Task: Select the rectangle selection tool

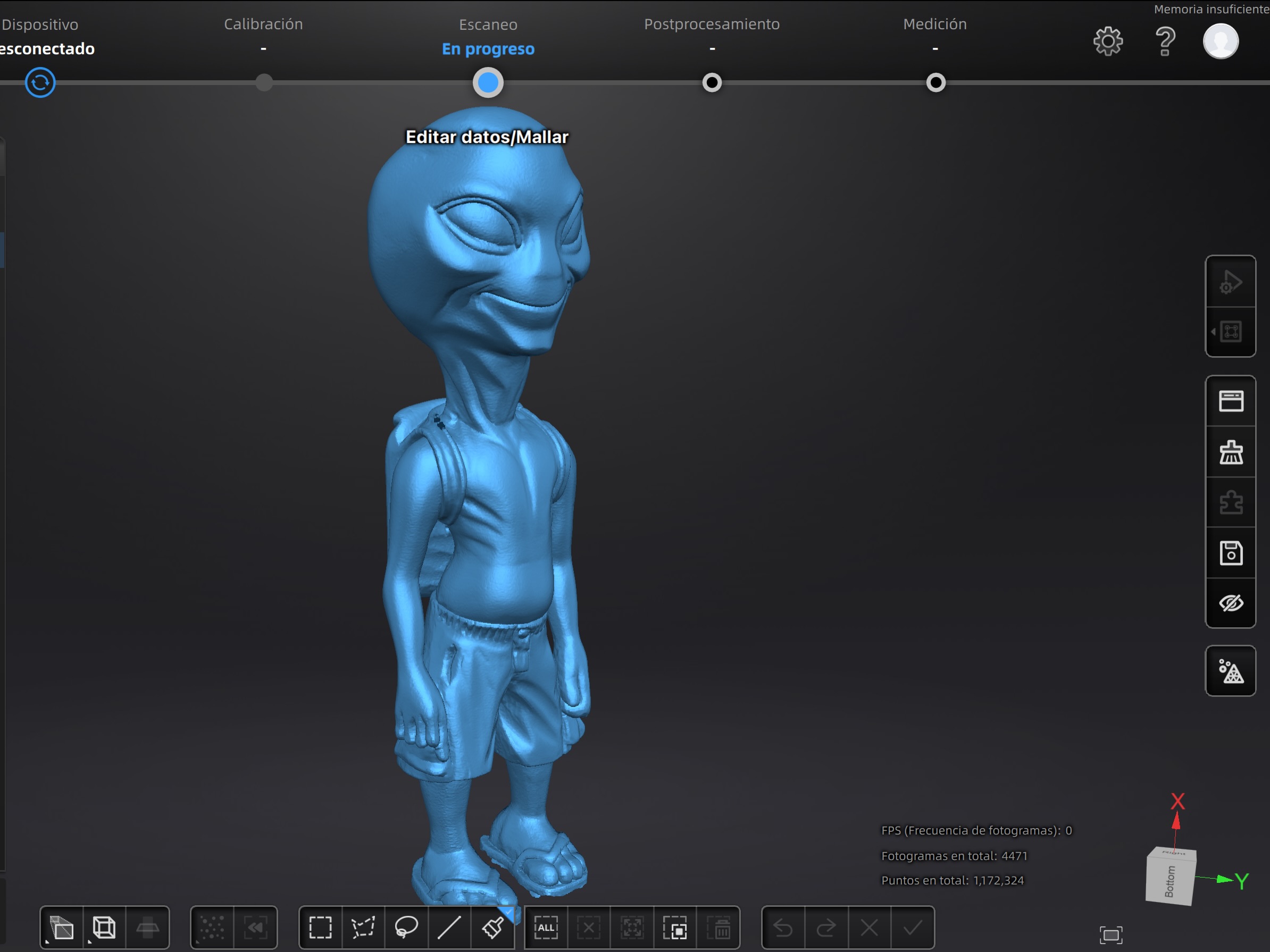Action: [320, 928]
